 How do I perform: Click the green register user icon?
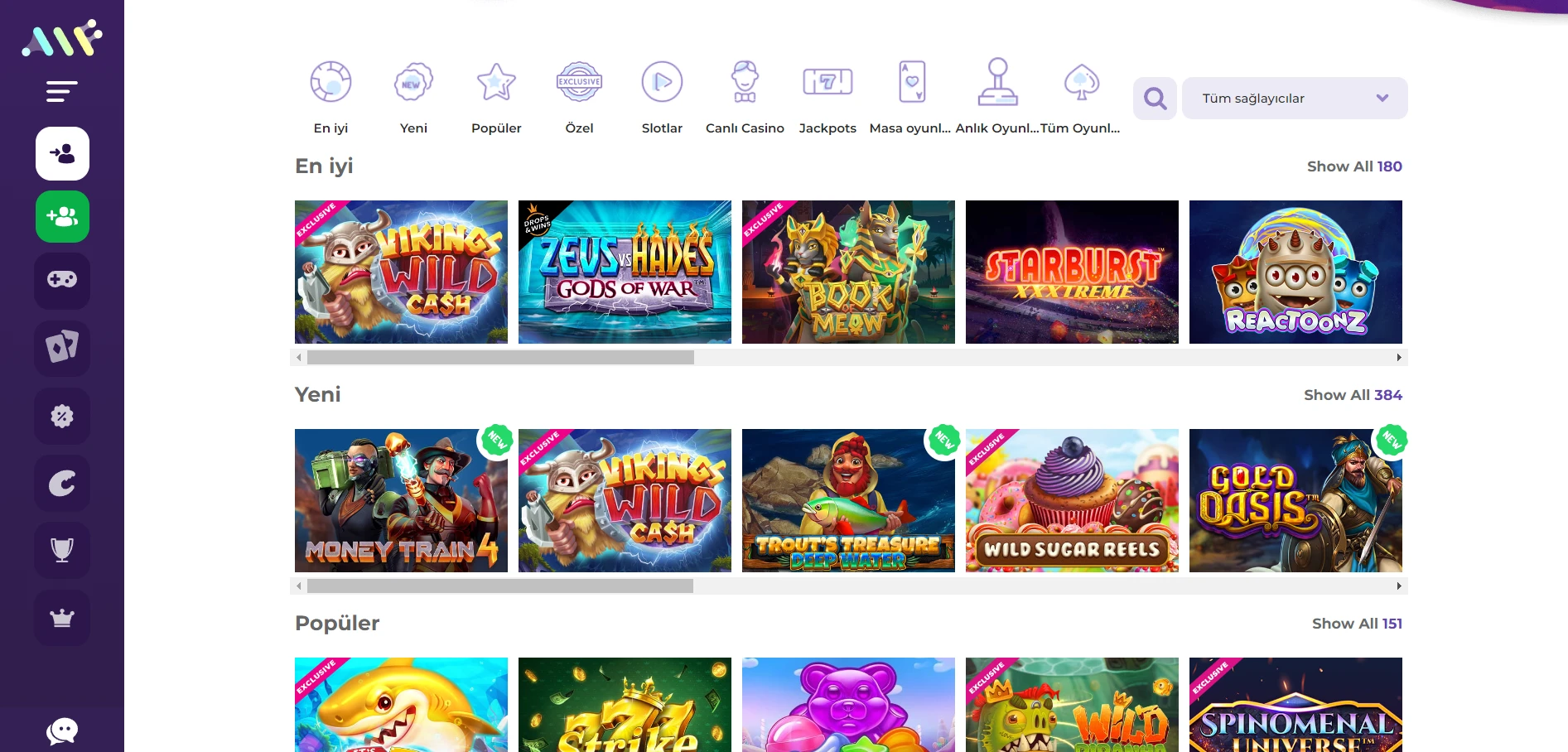(62, 217)
